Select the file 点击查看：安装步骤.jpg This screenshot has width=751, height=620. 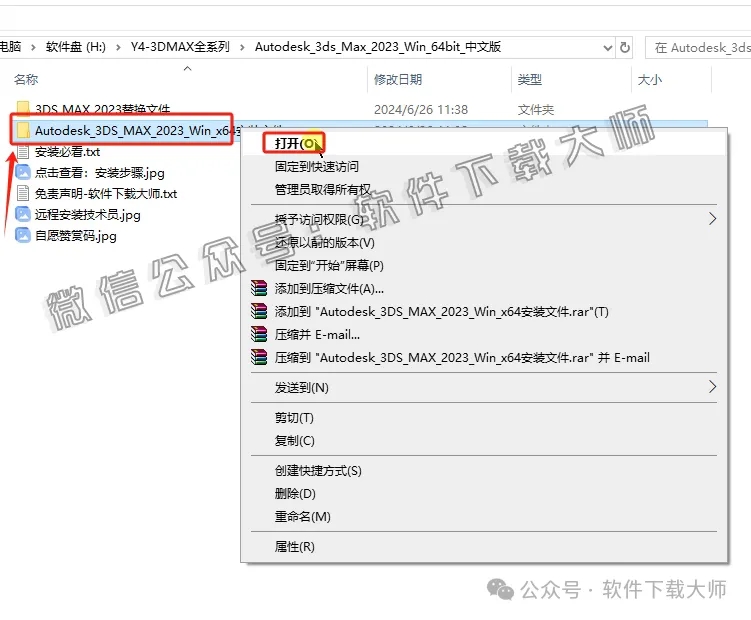point(100,172)
